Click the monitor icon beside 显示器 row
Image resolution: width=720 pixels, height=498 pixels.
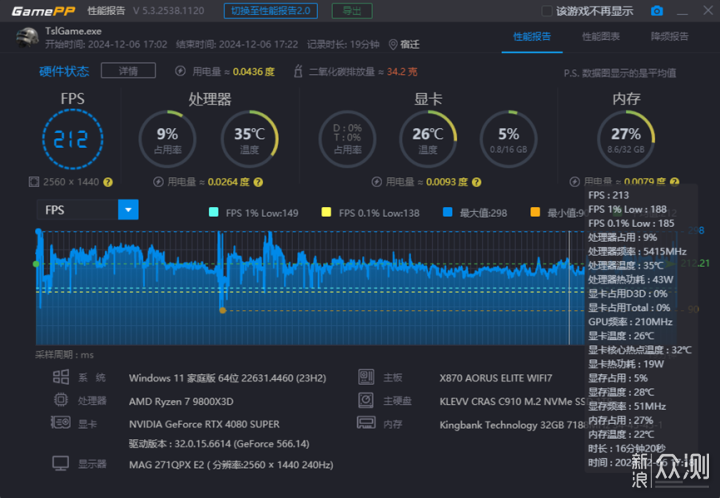(61, 464)
